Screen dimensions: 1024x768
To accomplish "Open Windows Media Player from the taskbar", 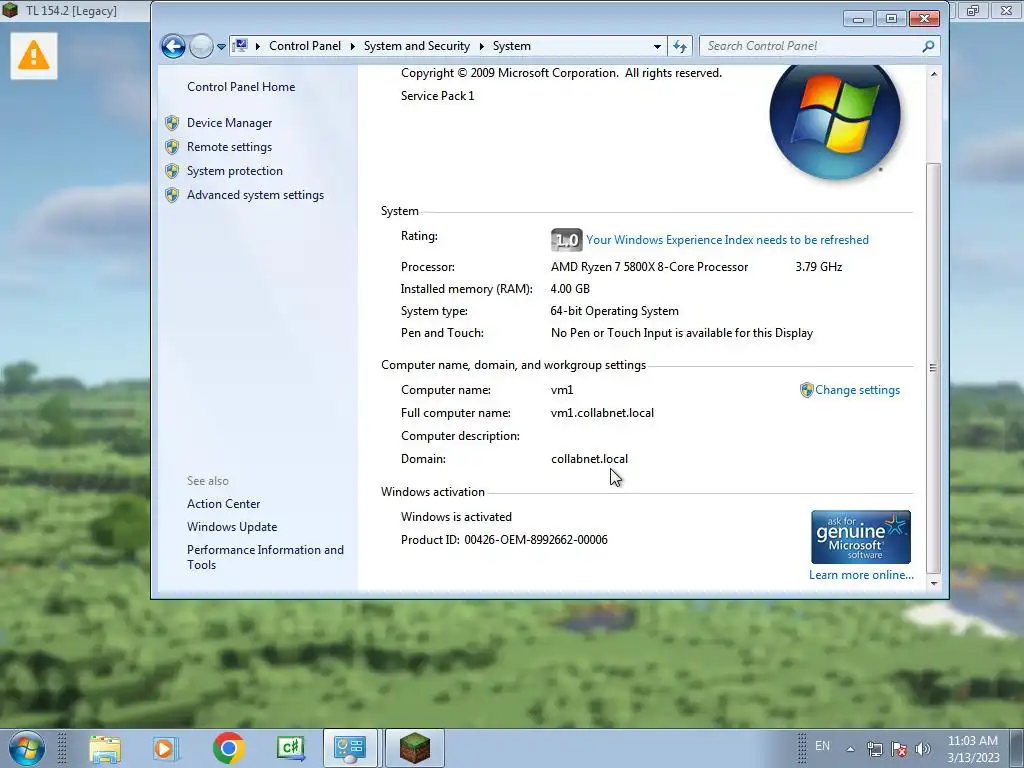I will click(165, 748).
